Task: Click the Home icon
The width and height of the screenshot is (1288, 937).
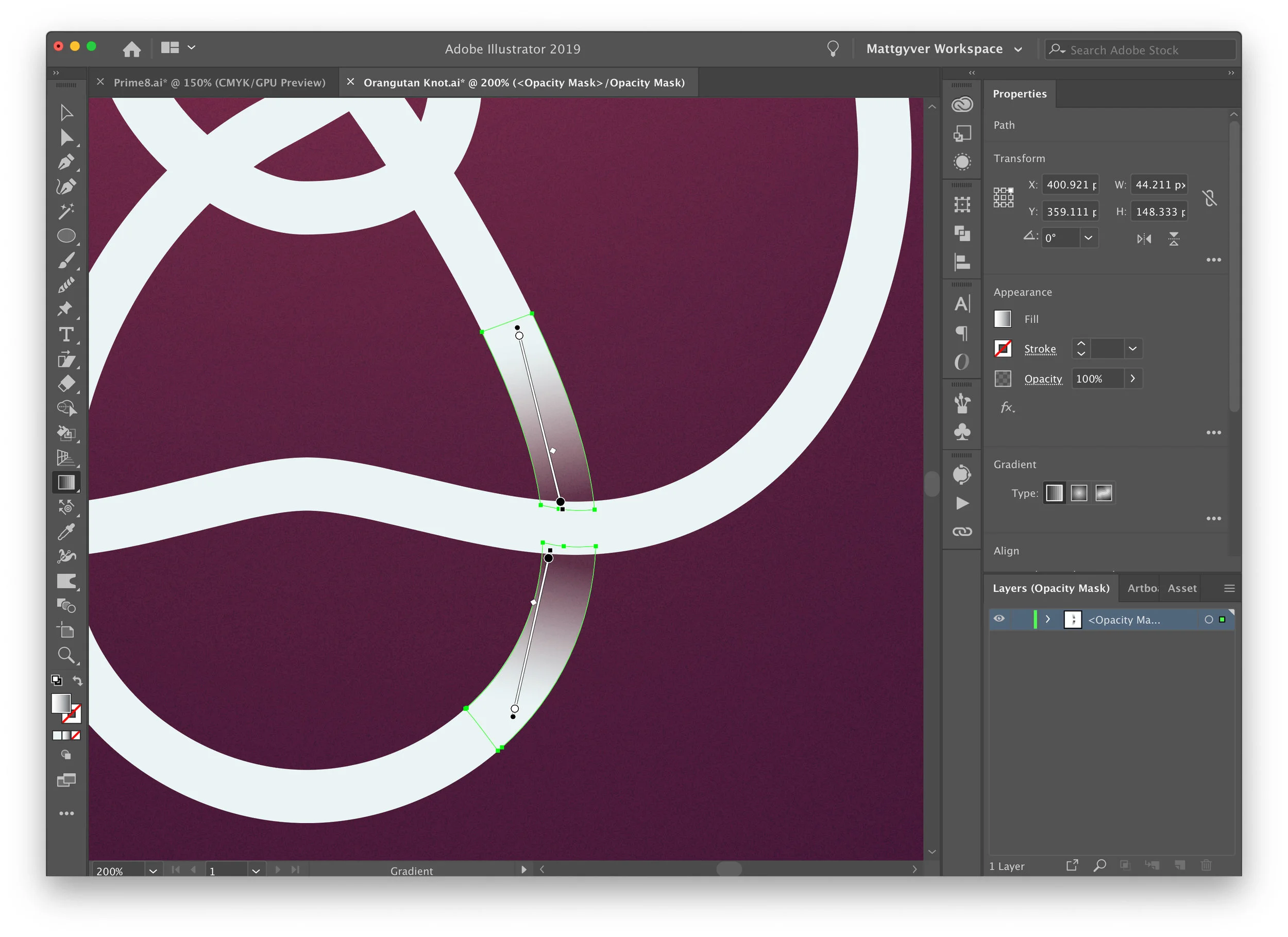Action: (x=132, y=49)
